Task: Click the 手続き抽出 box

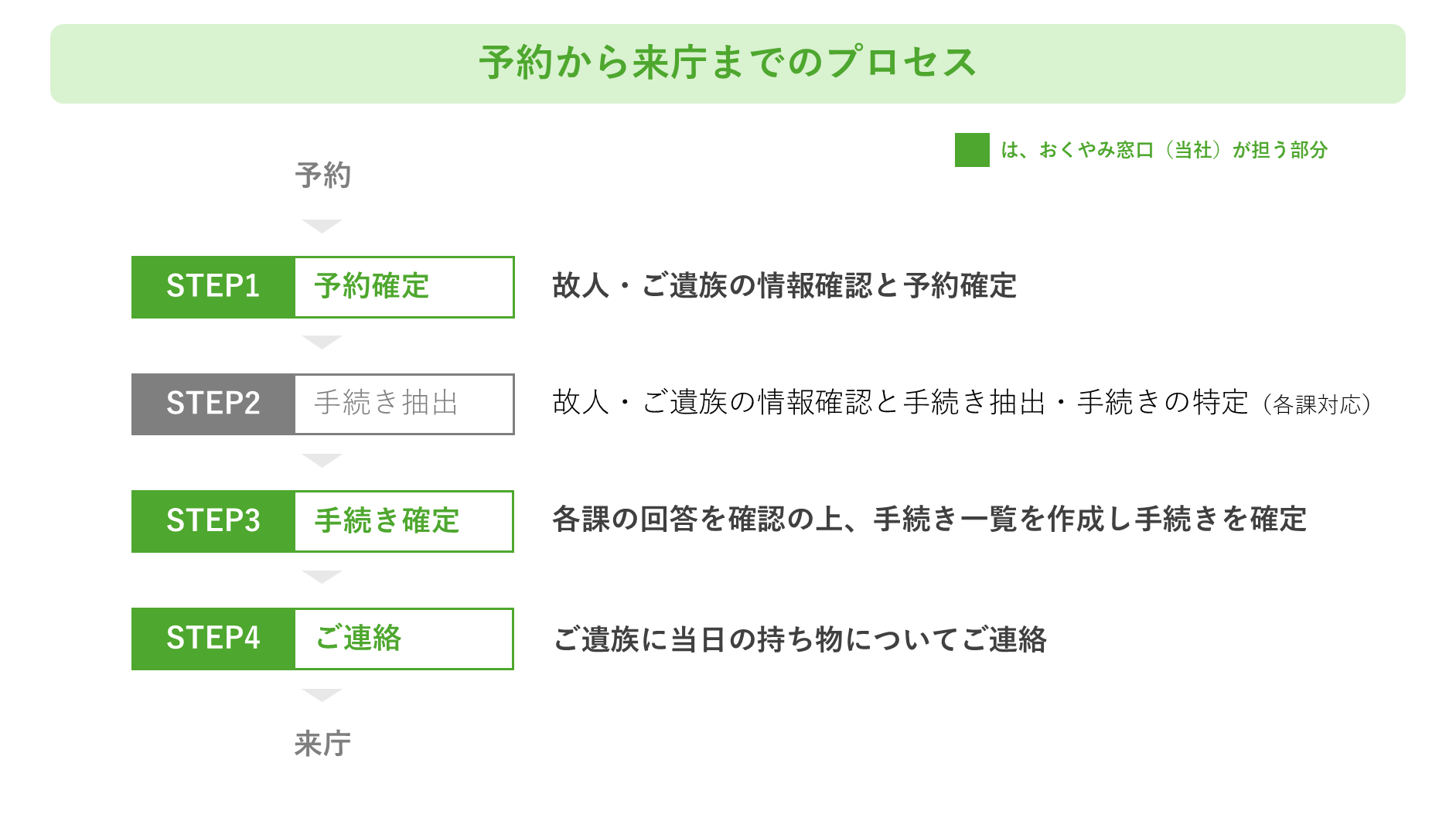Action: 404,404
